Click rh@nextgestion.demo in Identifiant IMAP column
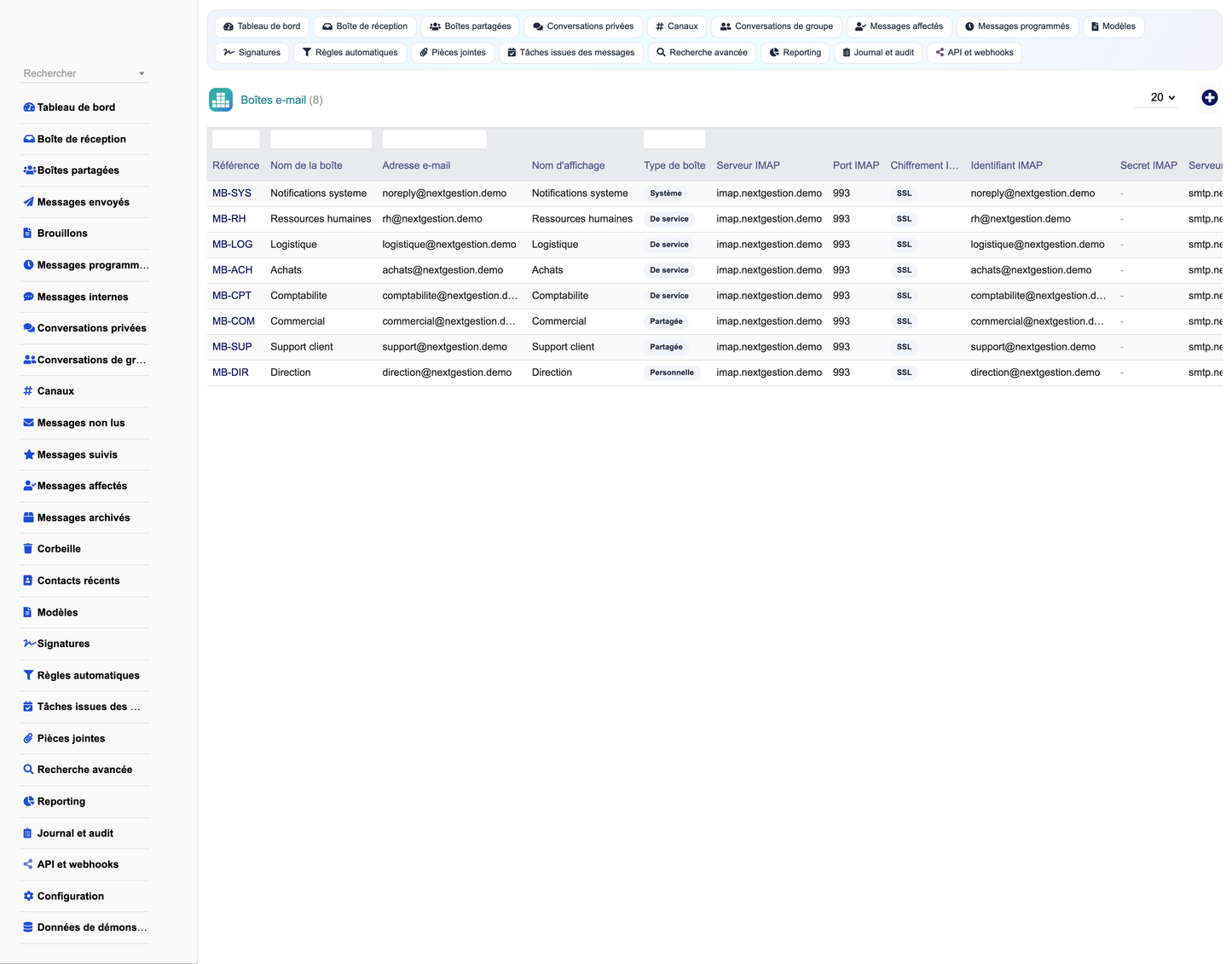 (x=1021, y=219)
